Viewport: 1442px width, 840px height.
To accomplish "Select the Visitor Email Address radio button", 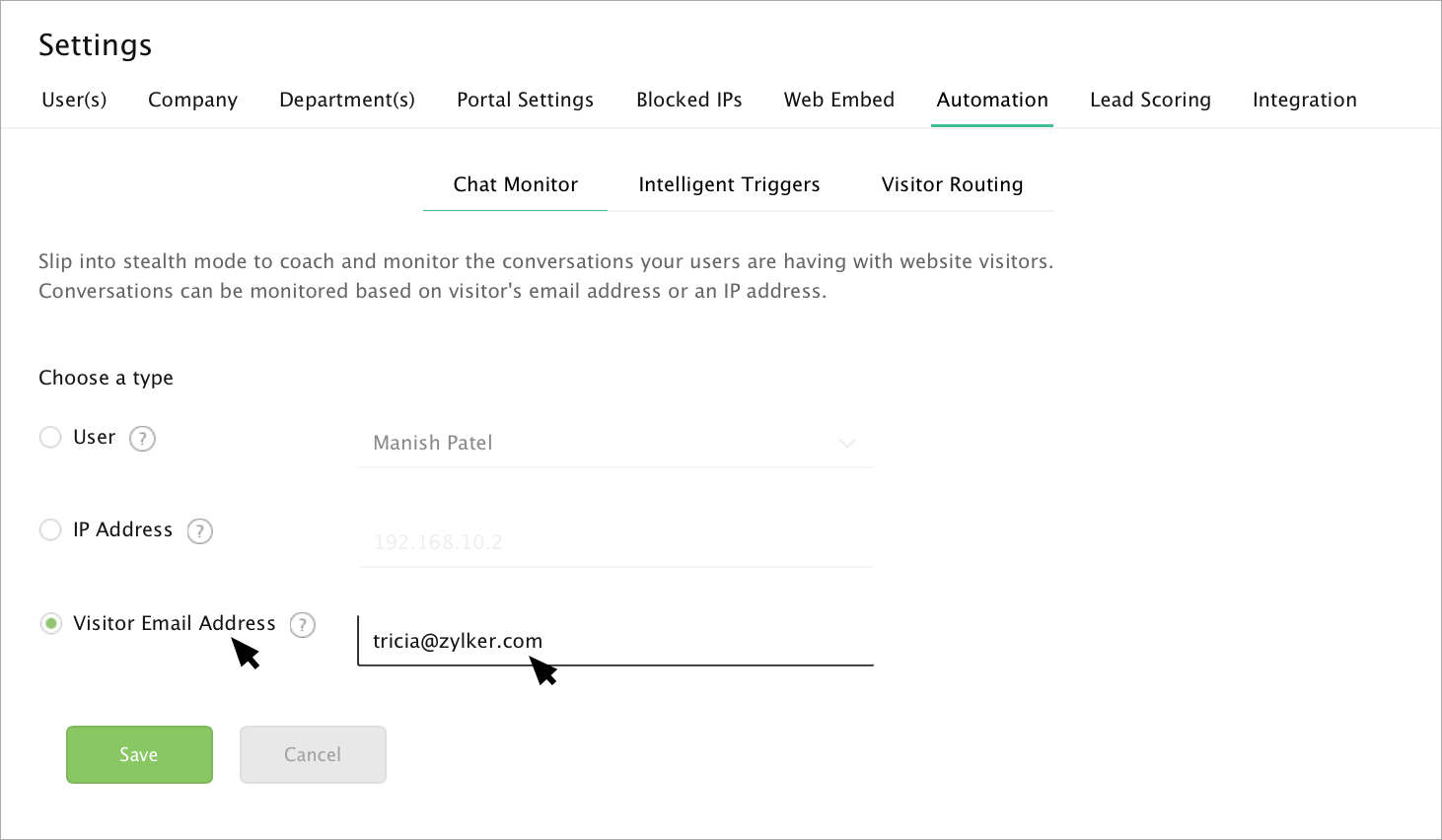I will 50,623.
